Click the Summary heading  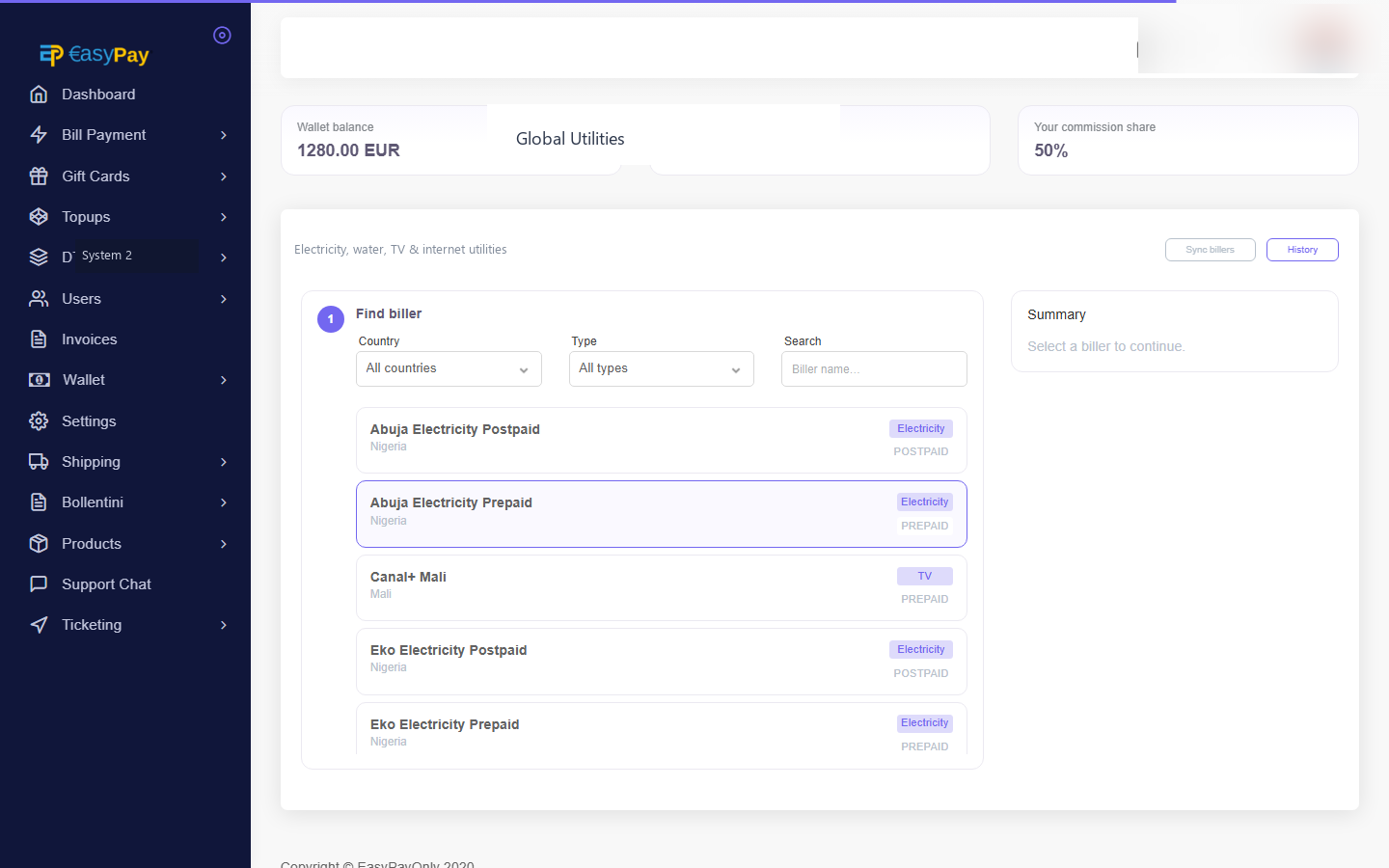coord(1056,314)
